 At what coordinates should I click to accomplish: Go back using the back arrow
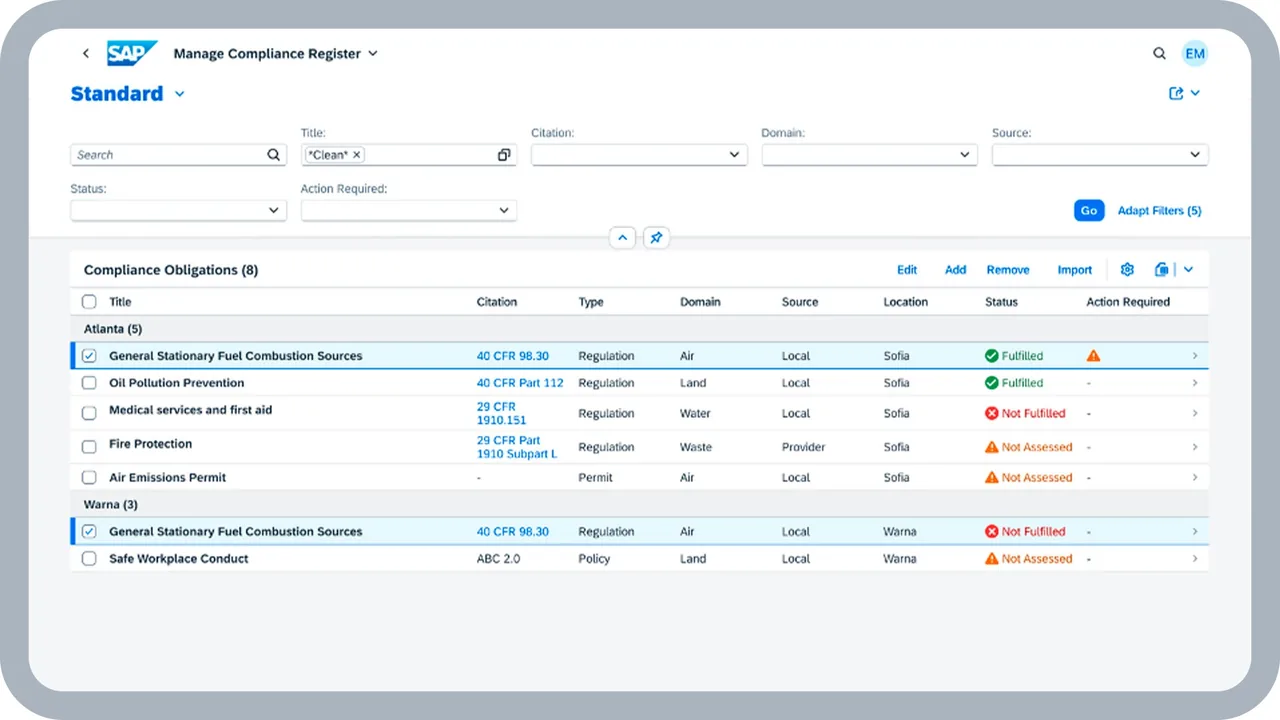(x=86, y=54)
